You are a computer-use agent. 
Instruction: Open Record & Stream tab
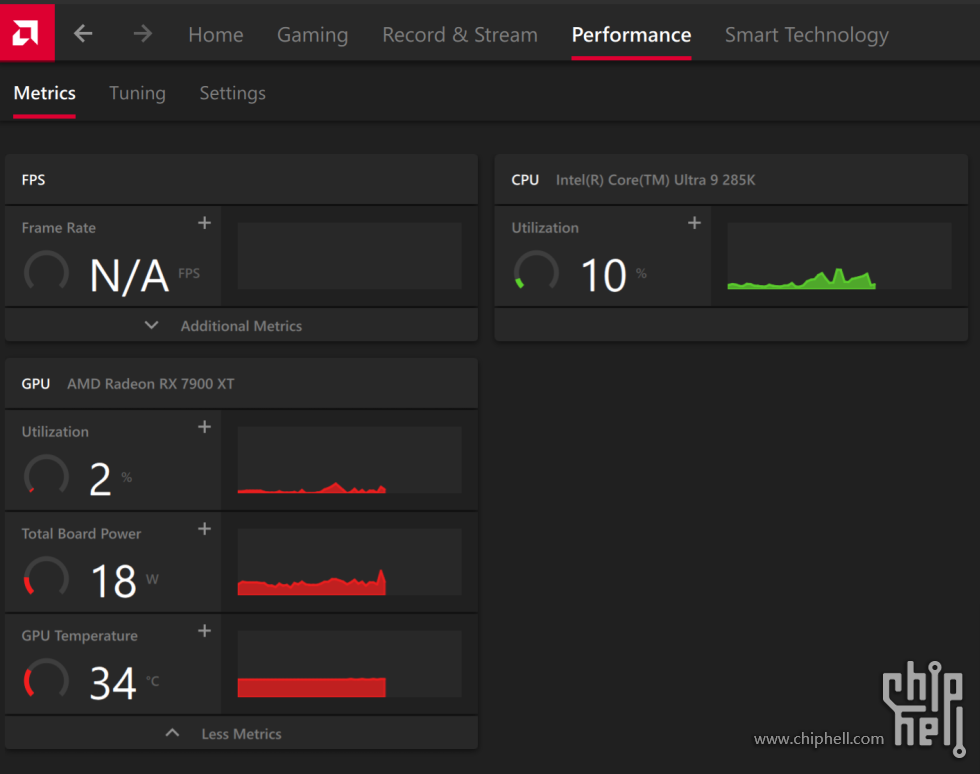pos(460,35)
